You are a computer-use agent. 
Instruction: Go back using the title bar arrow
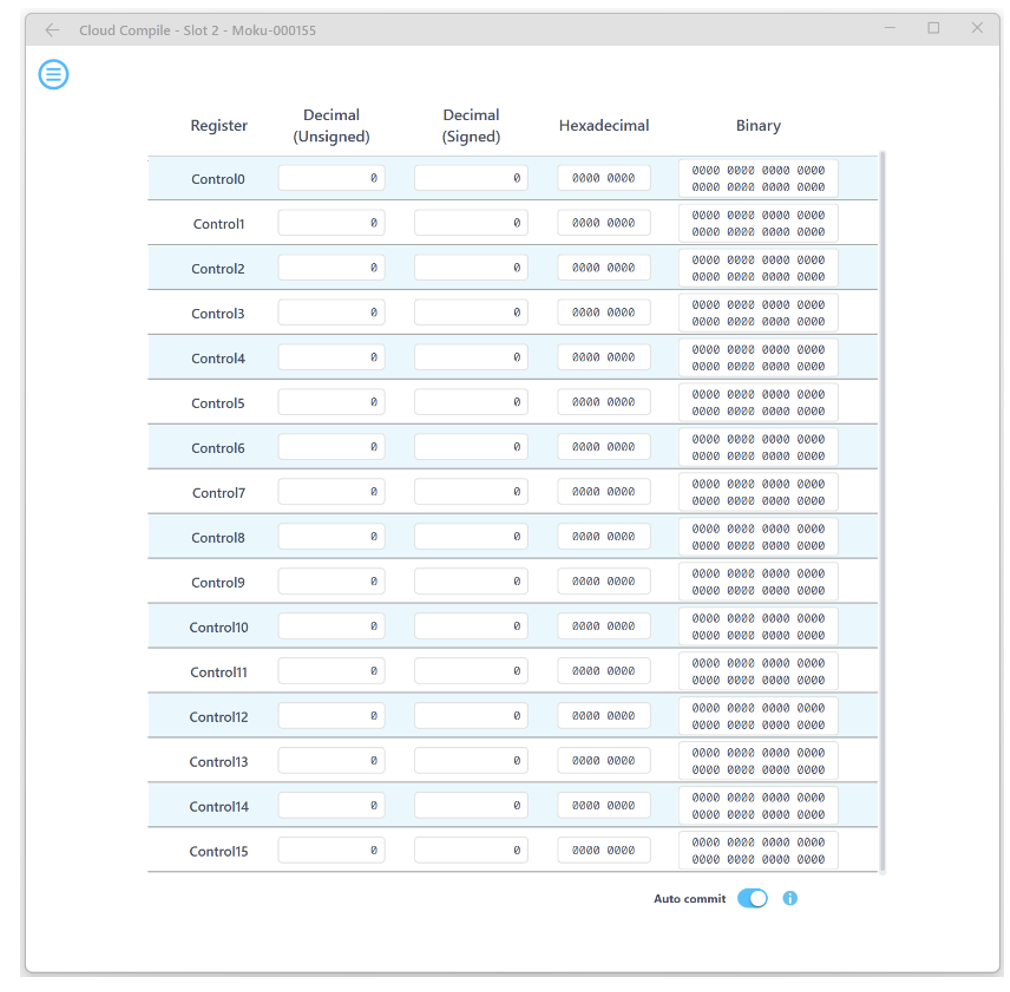click(x=52, y=30)
